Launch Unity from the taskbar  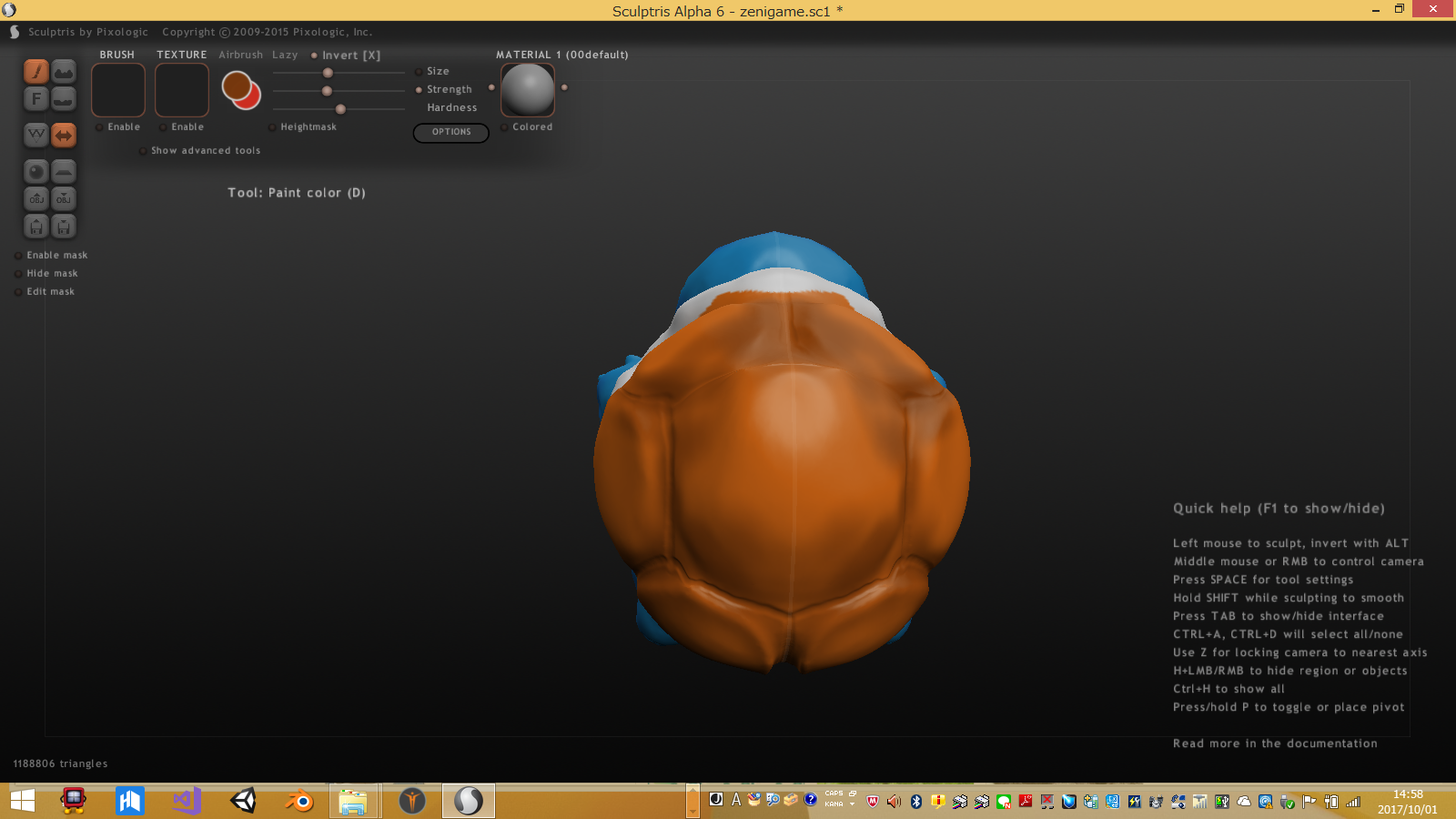click(243, 801)
